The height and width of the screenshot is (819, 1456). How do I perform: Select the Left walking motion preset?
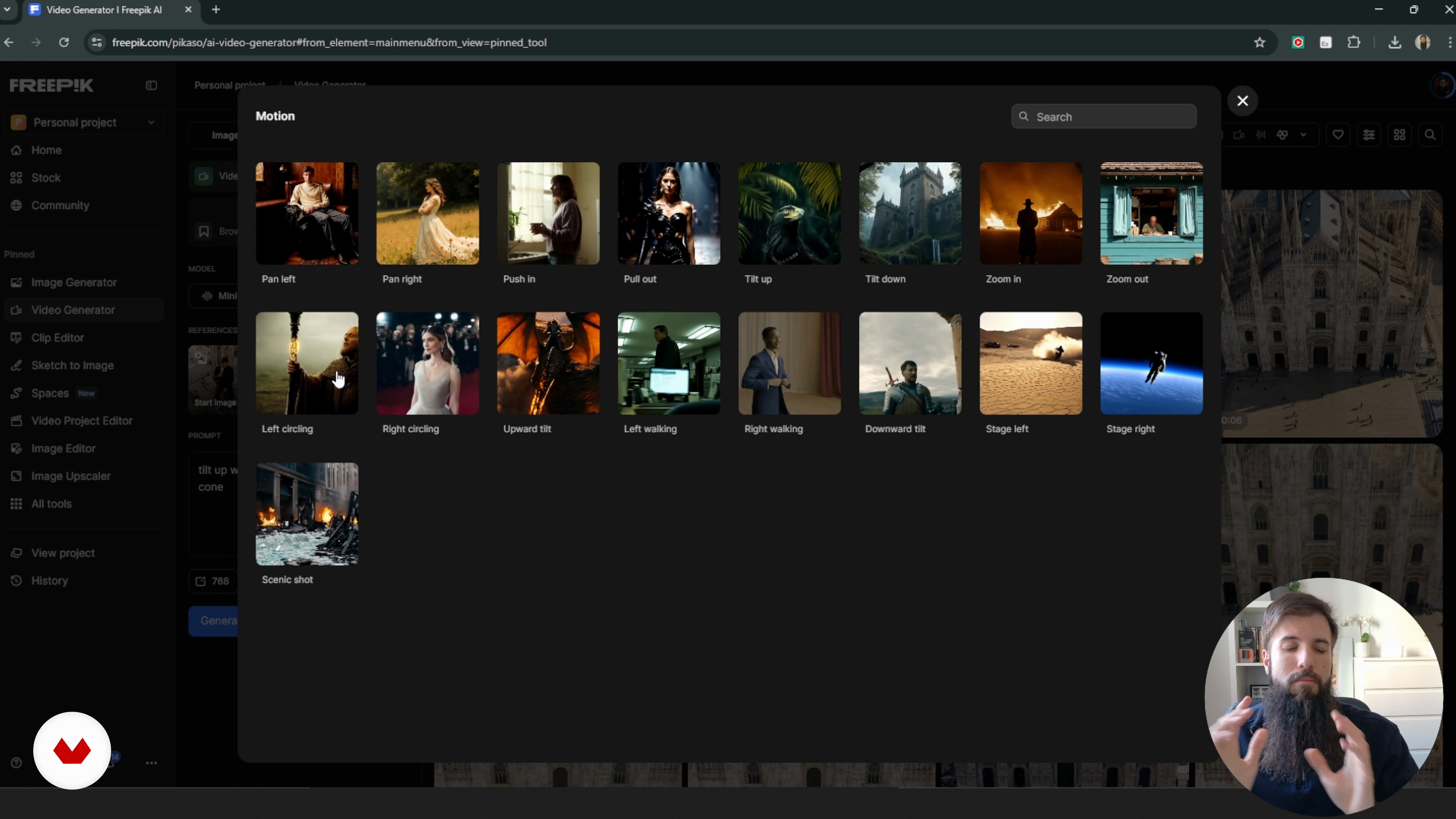(669, 364)
